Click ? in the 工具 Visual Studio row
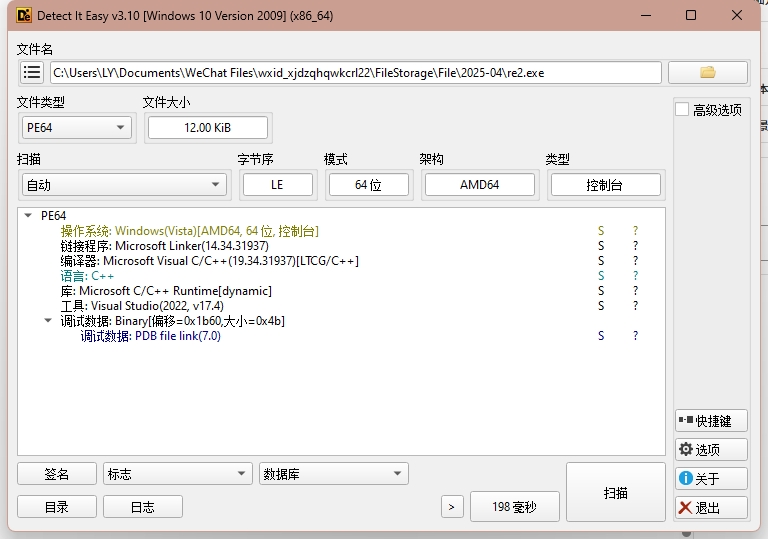Screen dimensions: 768x539 pos(635,306)
